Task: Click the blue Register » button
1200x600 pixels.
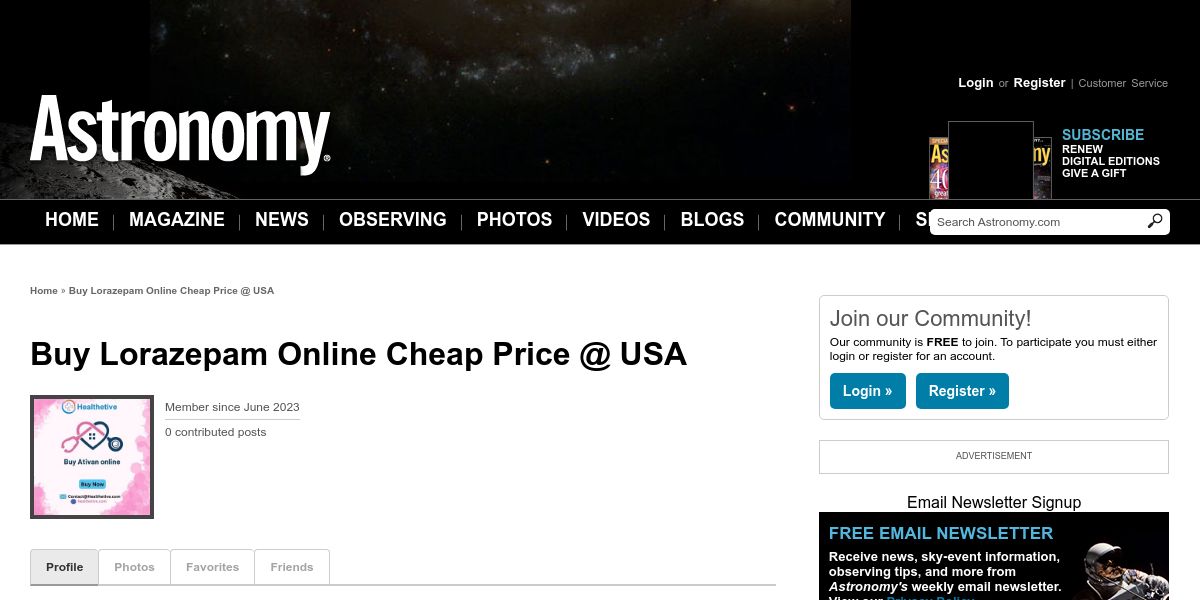Action: click(962, 391)
